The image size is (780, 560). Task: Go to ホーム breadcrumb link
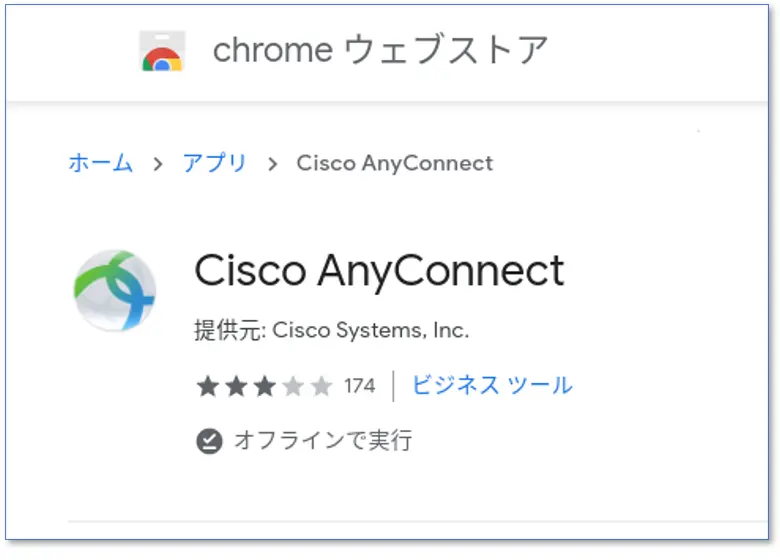coord(100,163)
